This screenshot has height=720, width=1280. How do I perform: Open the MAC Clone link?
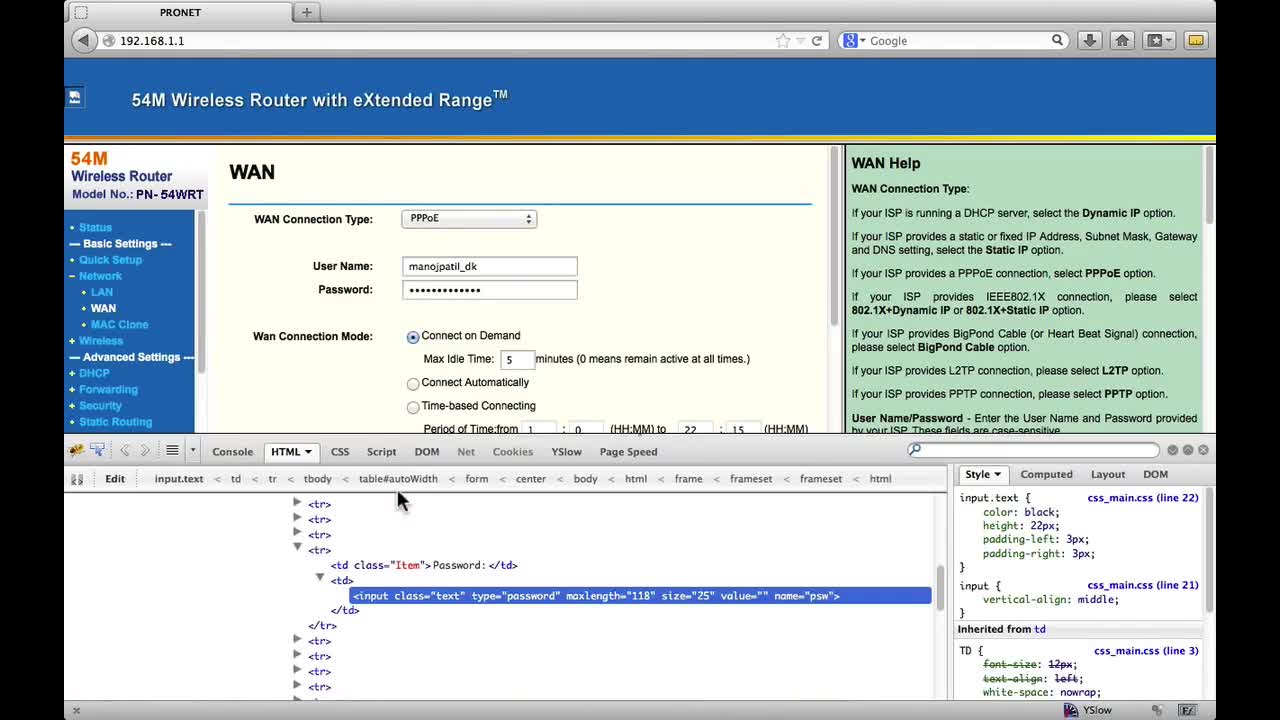point(120,325)
